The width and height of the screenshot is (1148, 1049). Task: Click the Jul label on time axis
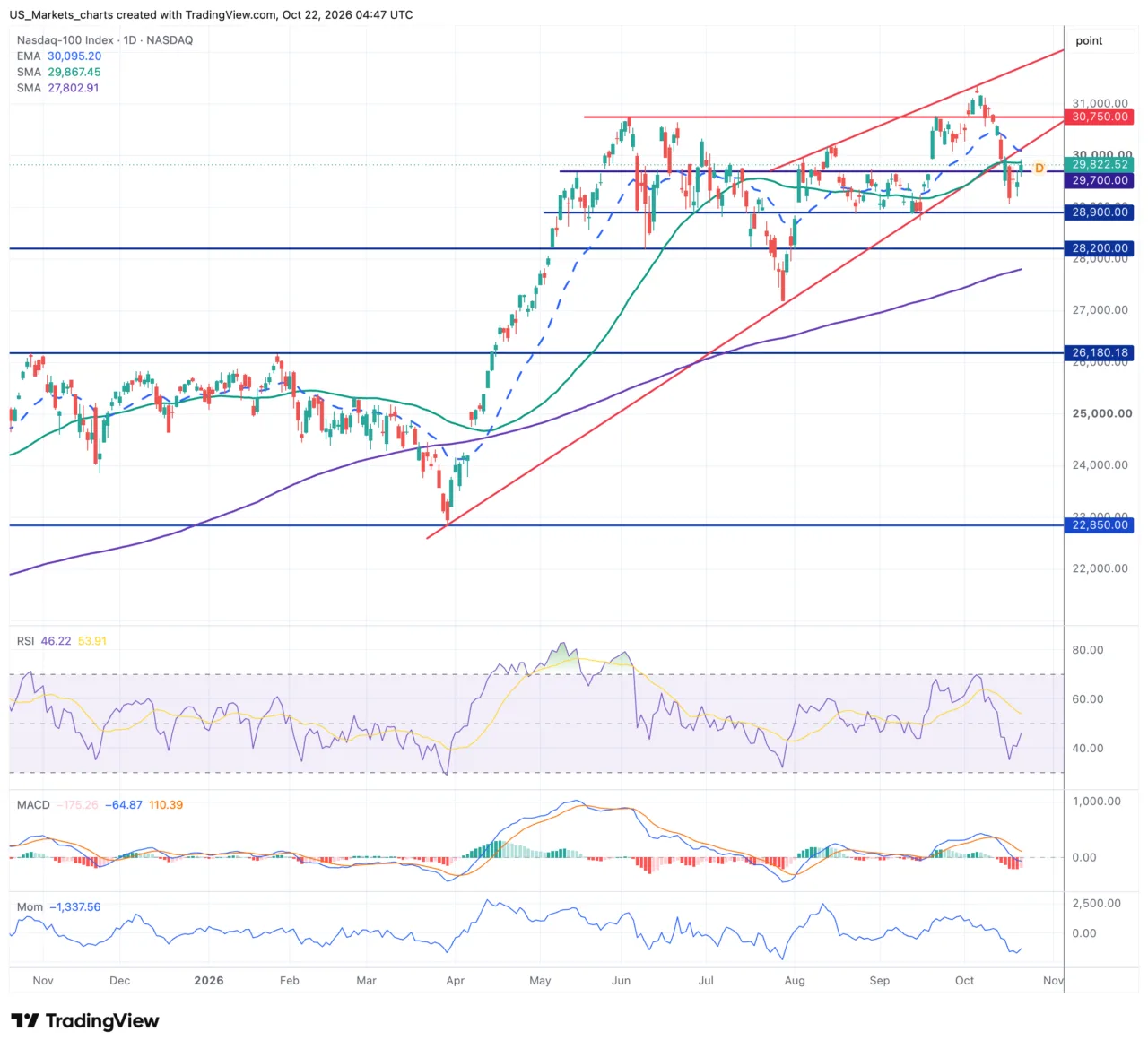click(707, 981)
